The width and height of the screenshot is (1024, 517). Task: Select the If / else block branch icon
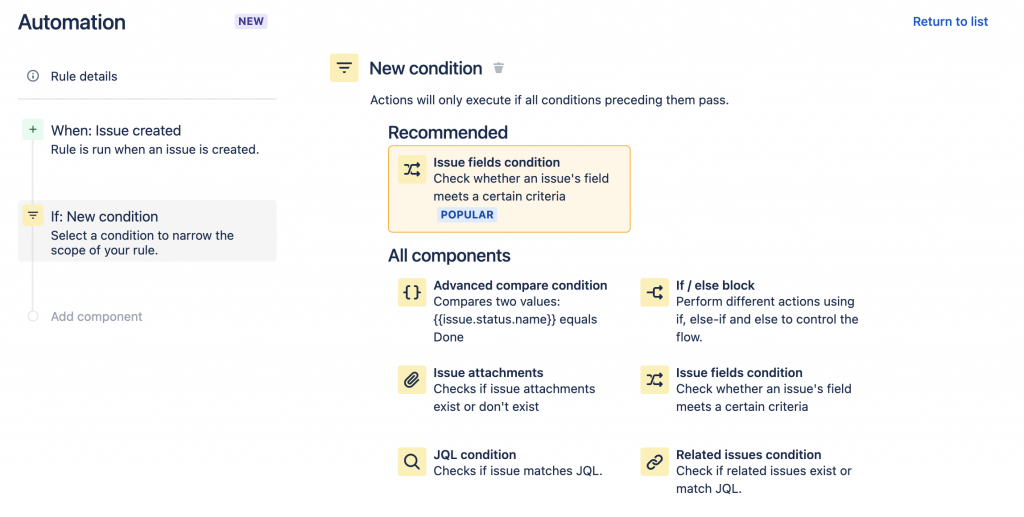[x=655, y=292]
